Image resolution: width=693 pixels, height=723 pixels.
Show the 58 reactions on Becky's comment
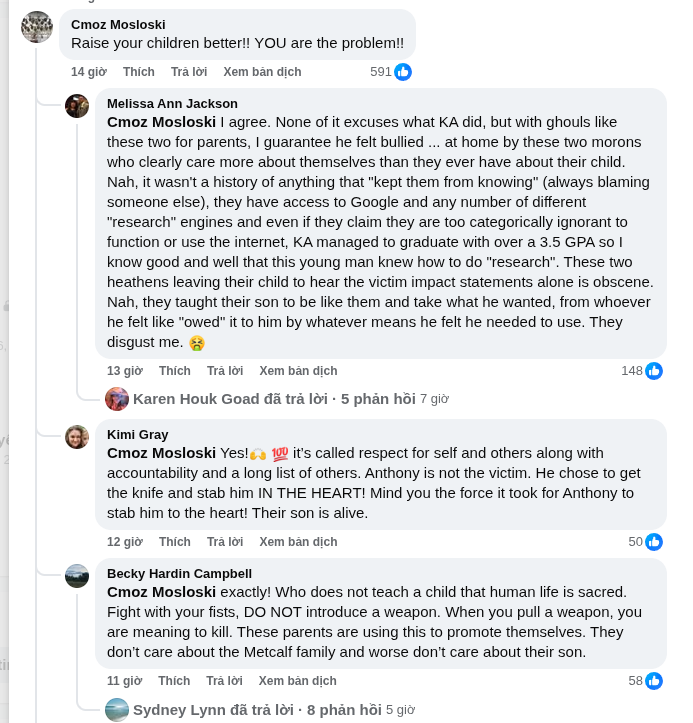(646, 681)
